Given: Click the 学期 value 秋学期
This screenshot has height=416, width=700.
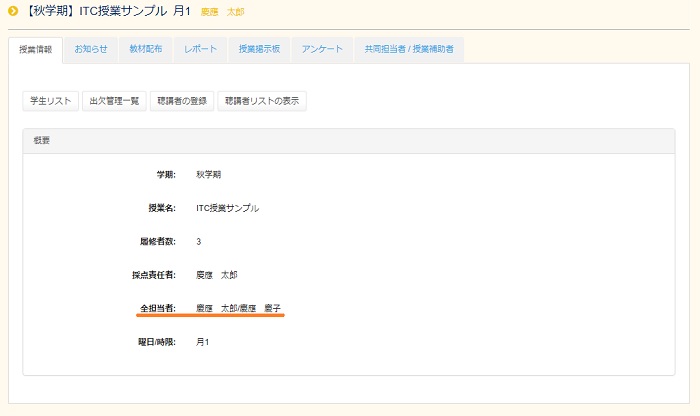Looking at the screenshot, I should click(209, 174).
